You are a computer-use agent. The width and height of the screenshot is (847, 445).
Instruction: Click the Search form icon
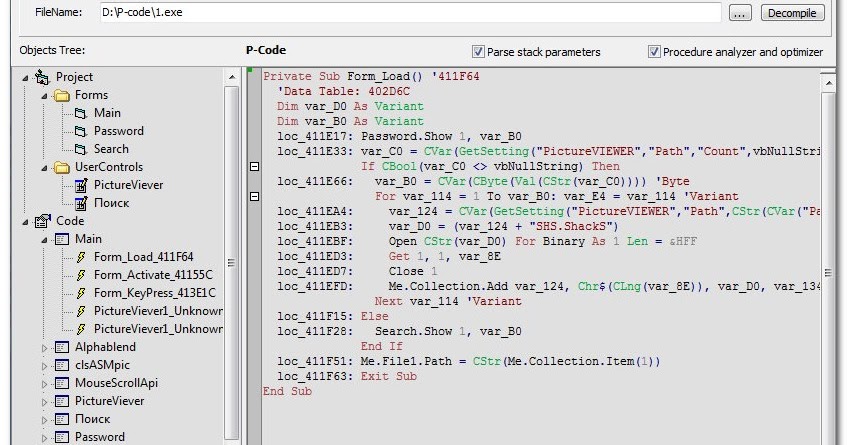80,149
